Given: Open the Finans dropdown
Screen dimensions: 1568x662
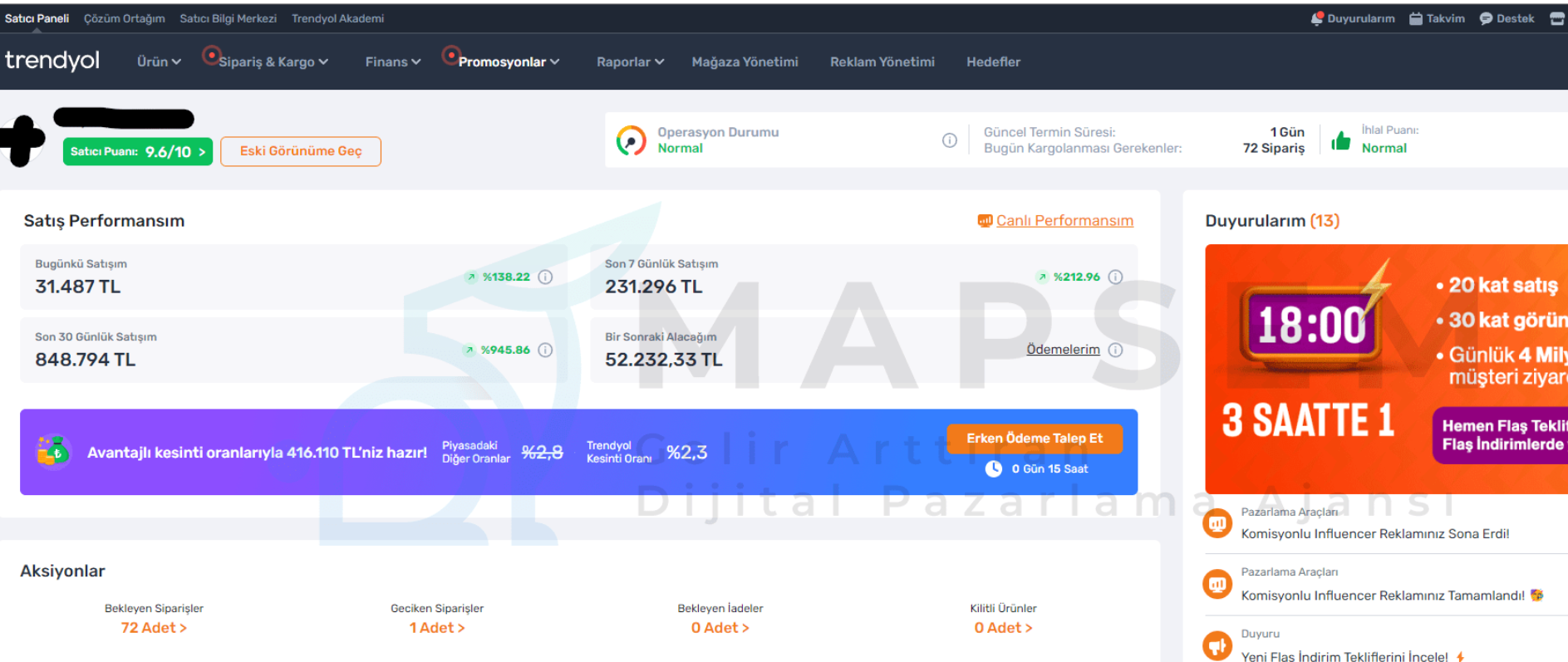Looking at the screenshot, I should 393,61.
